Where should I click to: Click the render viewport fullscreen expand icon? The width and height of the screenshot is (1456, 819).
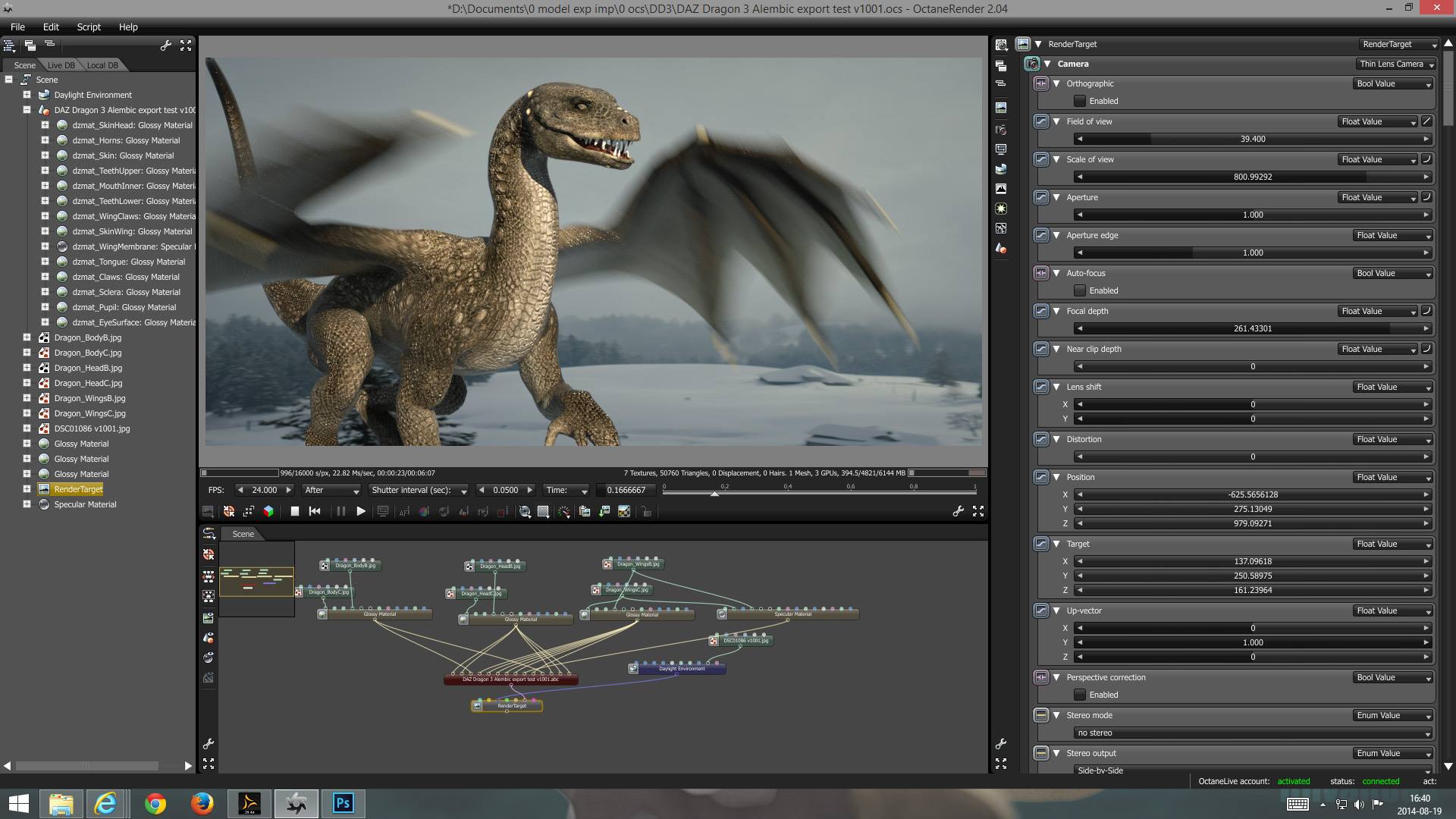click(x=978, y=512)
